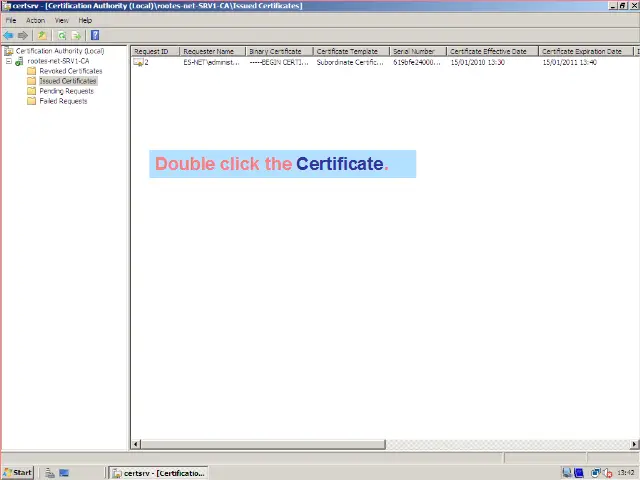640x480 pixels.
Task: Click the rootes-net-SRV1-CA server icon
Action: point(19,61)
